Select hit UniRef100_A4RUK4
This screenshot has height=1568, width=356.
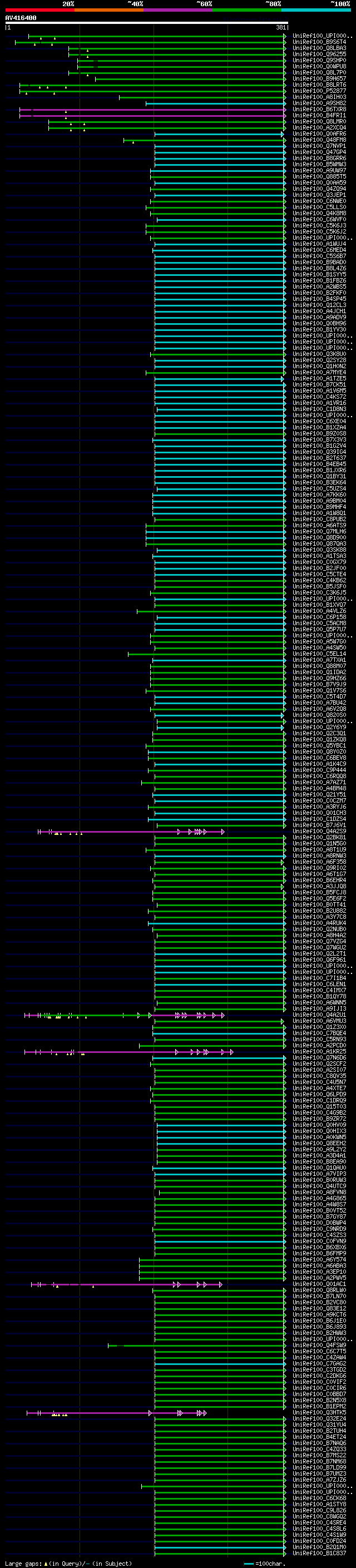tap(319, 923)
